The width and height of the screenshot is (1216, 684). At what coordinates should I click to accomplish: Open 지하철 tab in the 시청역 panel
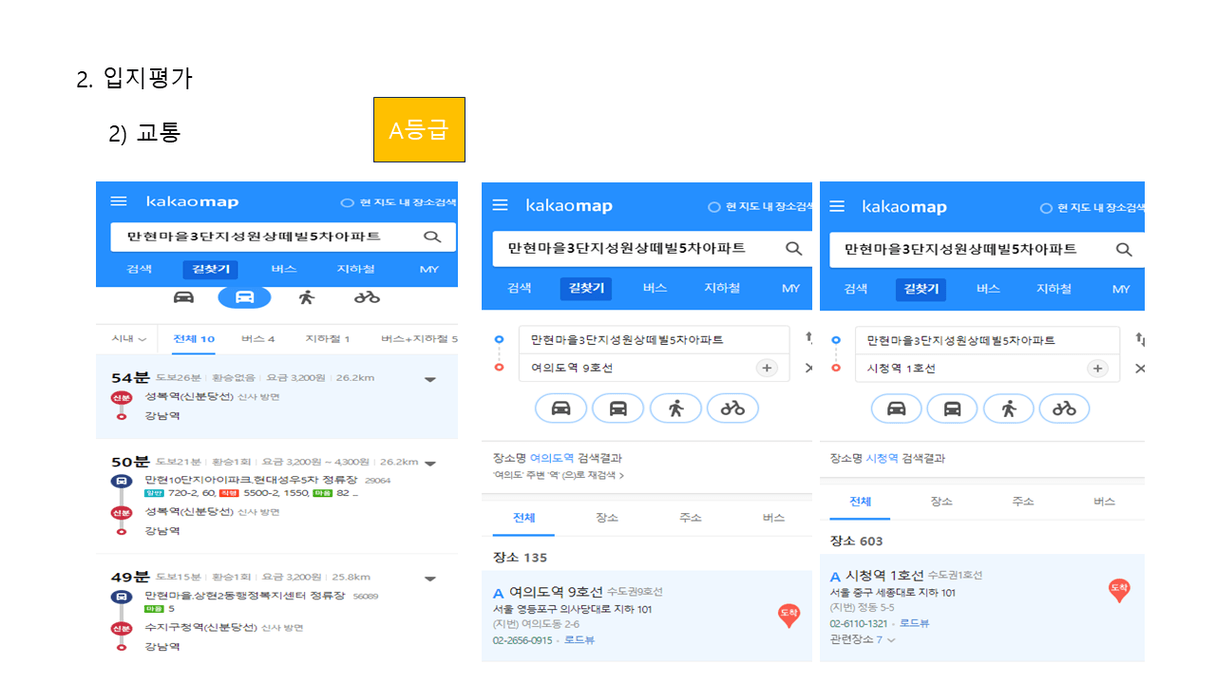1054,288
